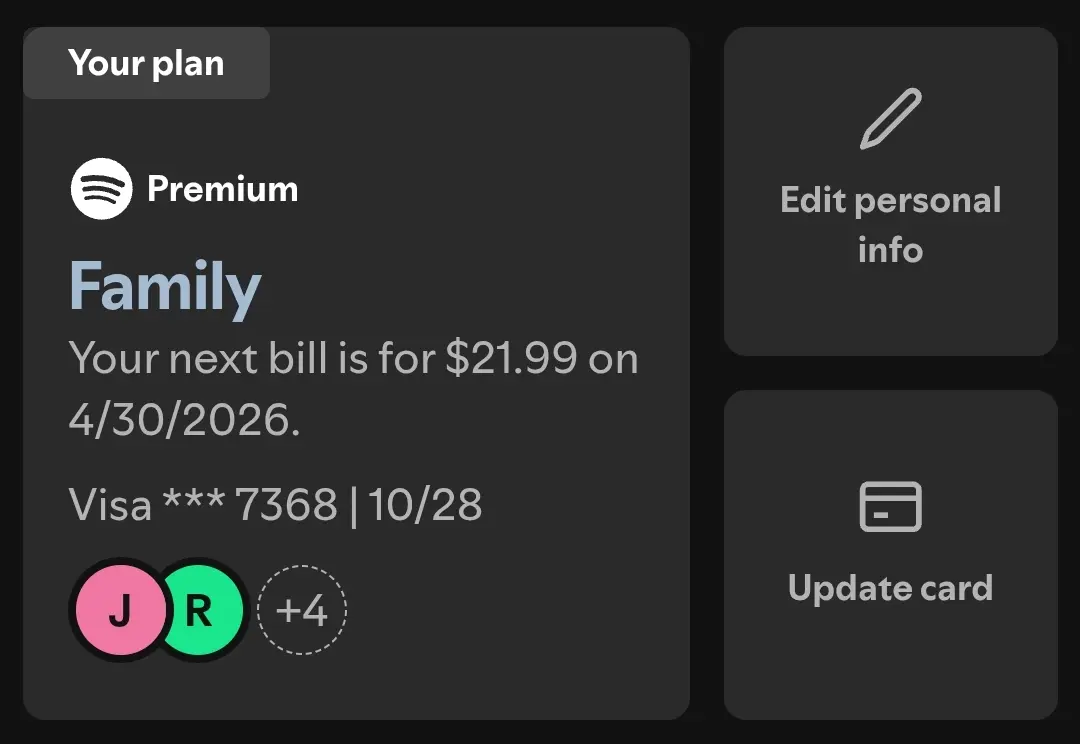Click the credit card icon
The width and height of the screenshot is (1080, 744).
[891, 506]
